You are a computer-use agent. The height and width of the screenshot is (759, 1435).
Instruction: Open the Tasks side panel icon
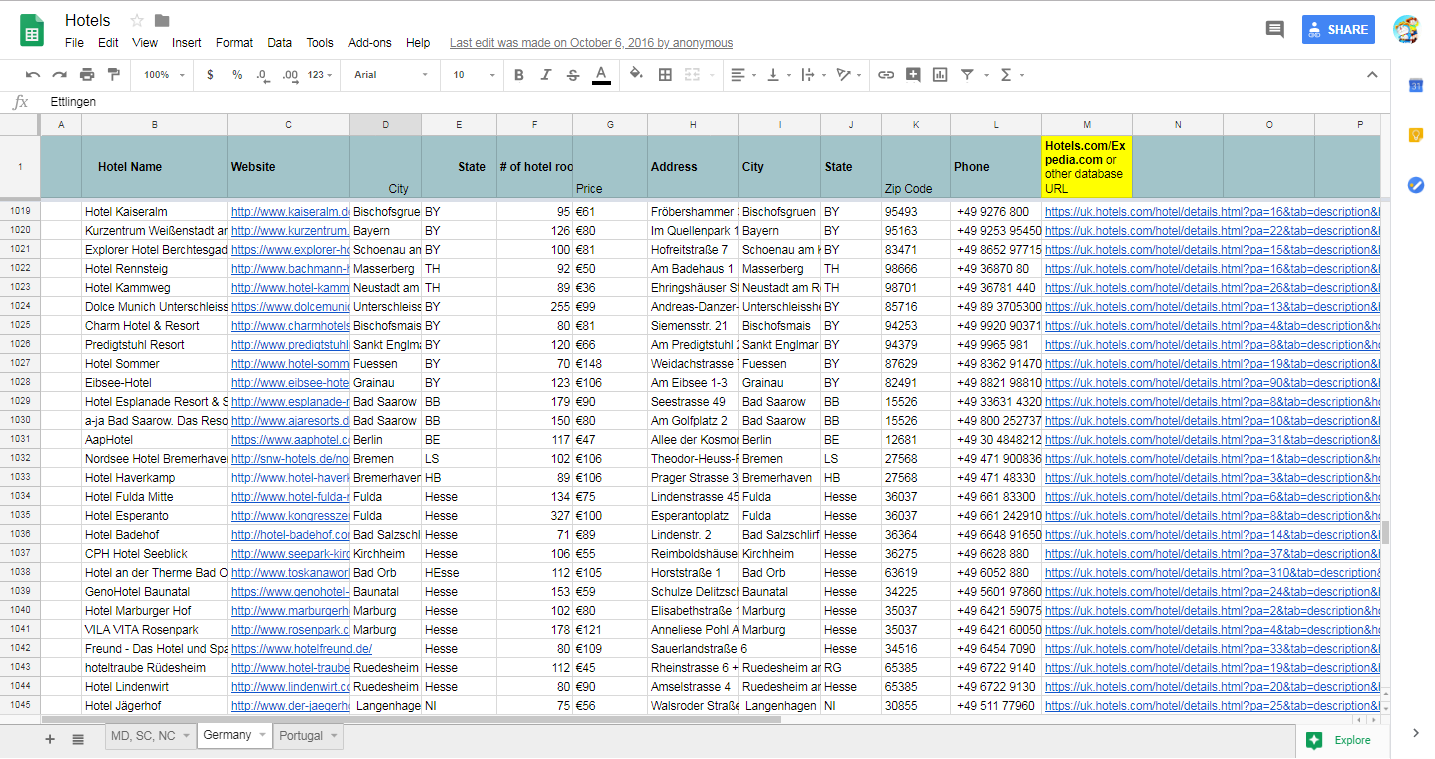tap(1416, 185)
